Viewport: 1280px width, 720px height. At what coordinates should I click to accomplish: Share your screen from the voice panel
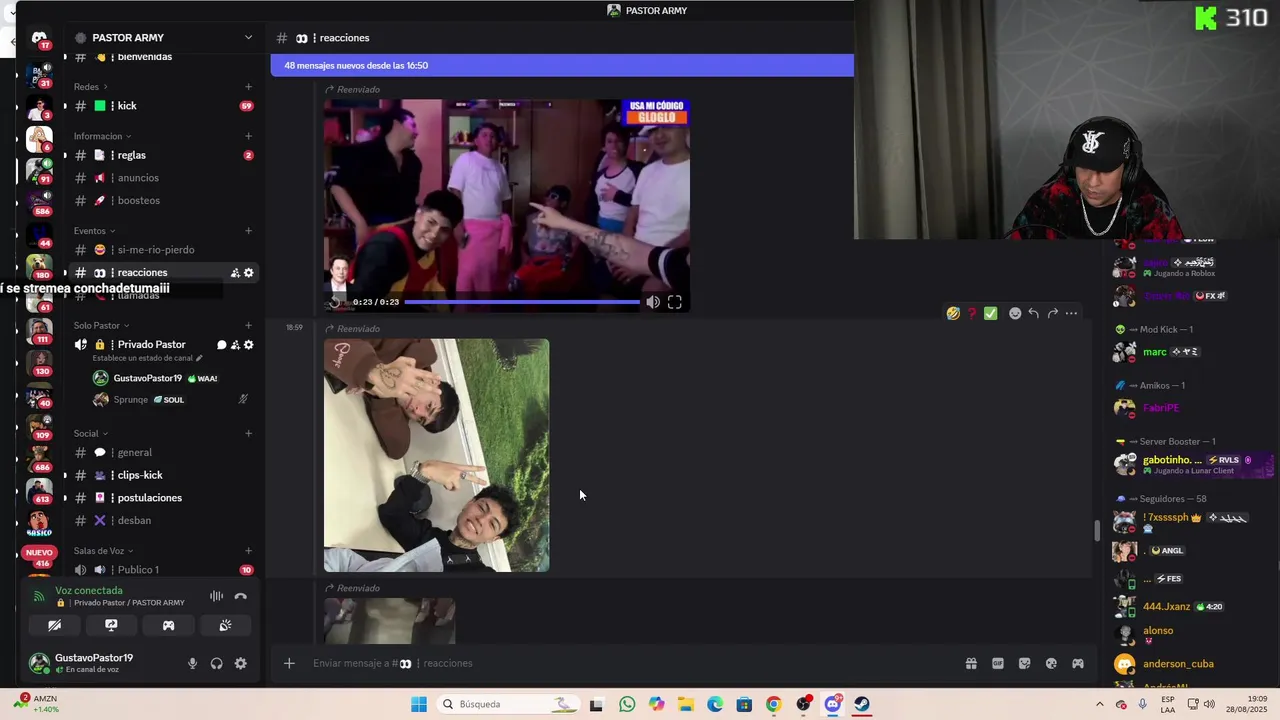click(111, 626)
